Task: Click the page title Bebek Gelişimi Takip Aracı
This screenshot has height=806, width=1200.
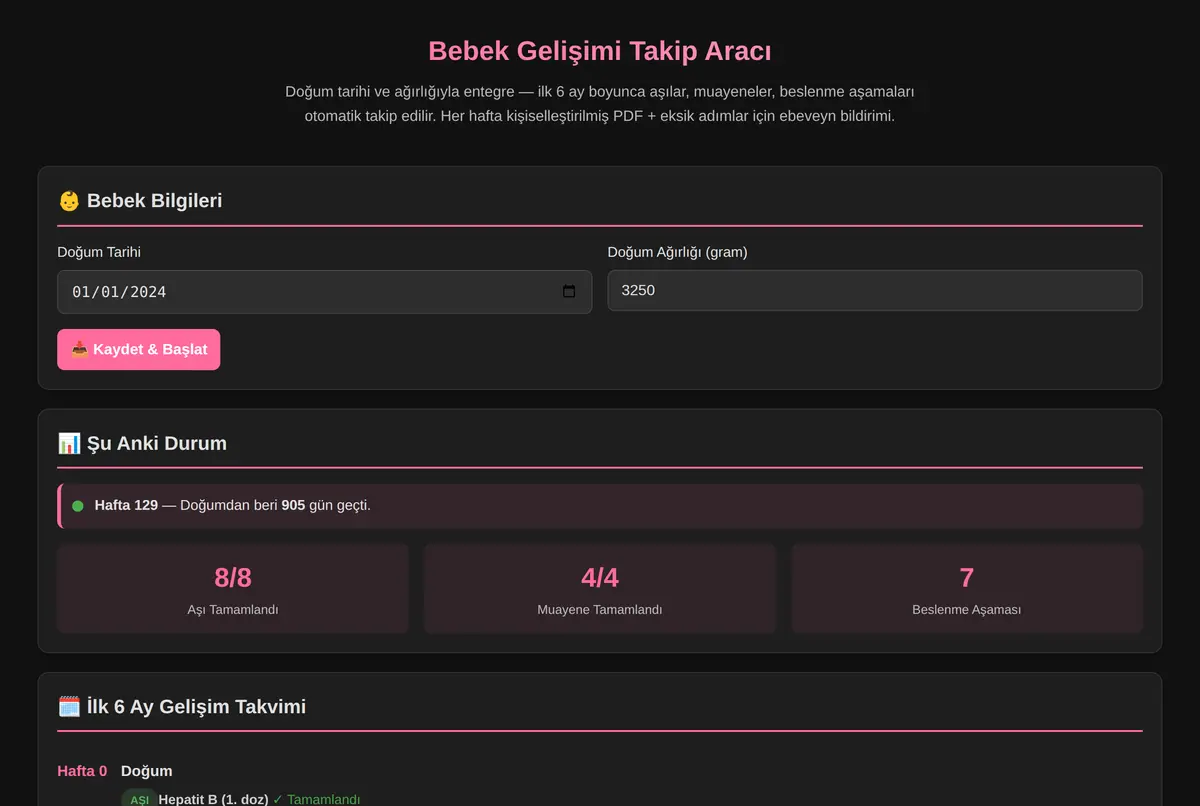Action: coord(600,51)
